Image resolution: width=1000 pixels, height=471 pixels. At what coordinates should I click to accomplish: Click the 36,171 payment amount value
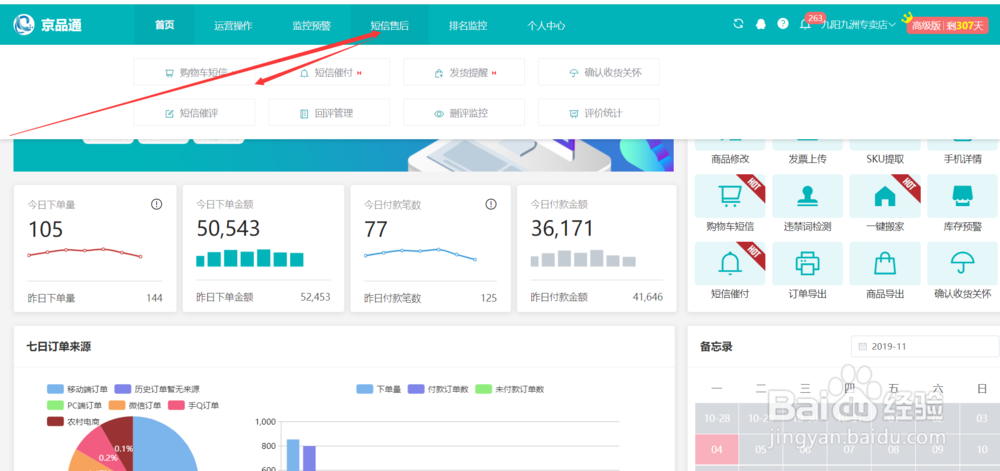click(x=562, y=228)
